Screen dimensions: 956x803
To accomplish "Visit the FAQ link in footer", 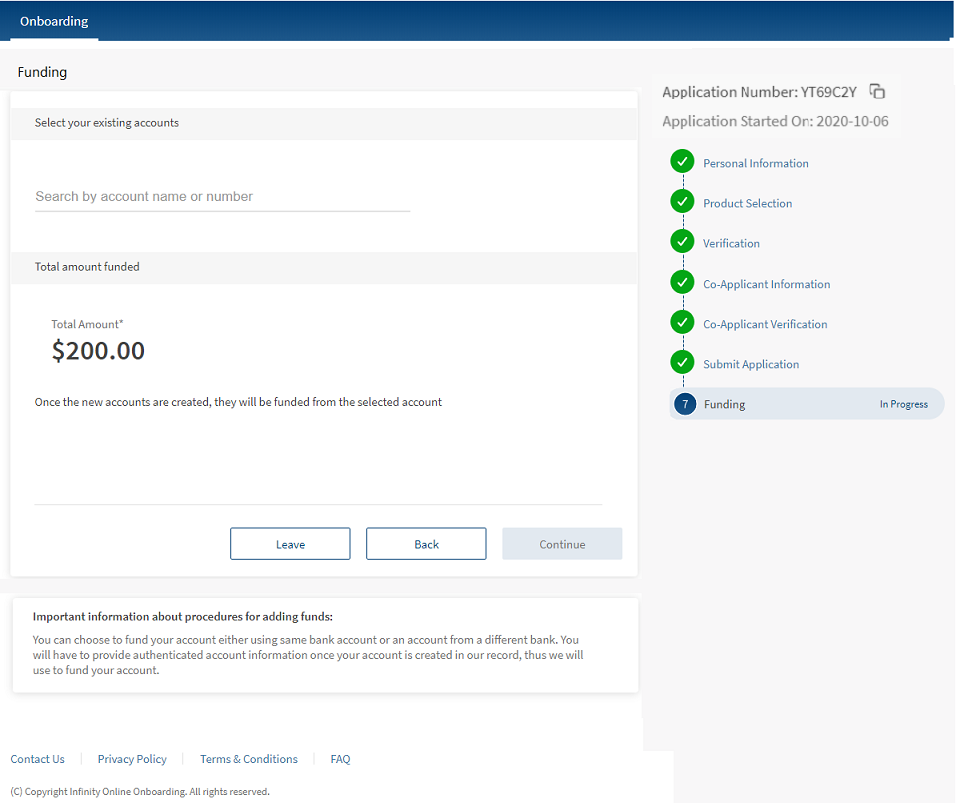I will [x=340, y=759].
